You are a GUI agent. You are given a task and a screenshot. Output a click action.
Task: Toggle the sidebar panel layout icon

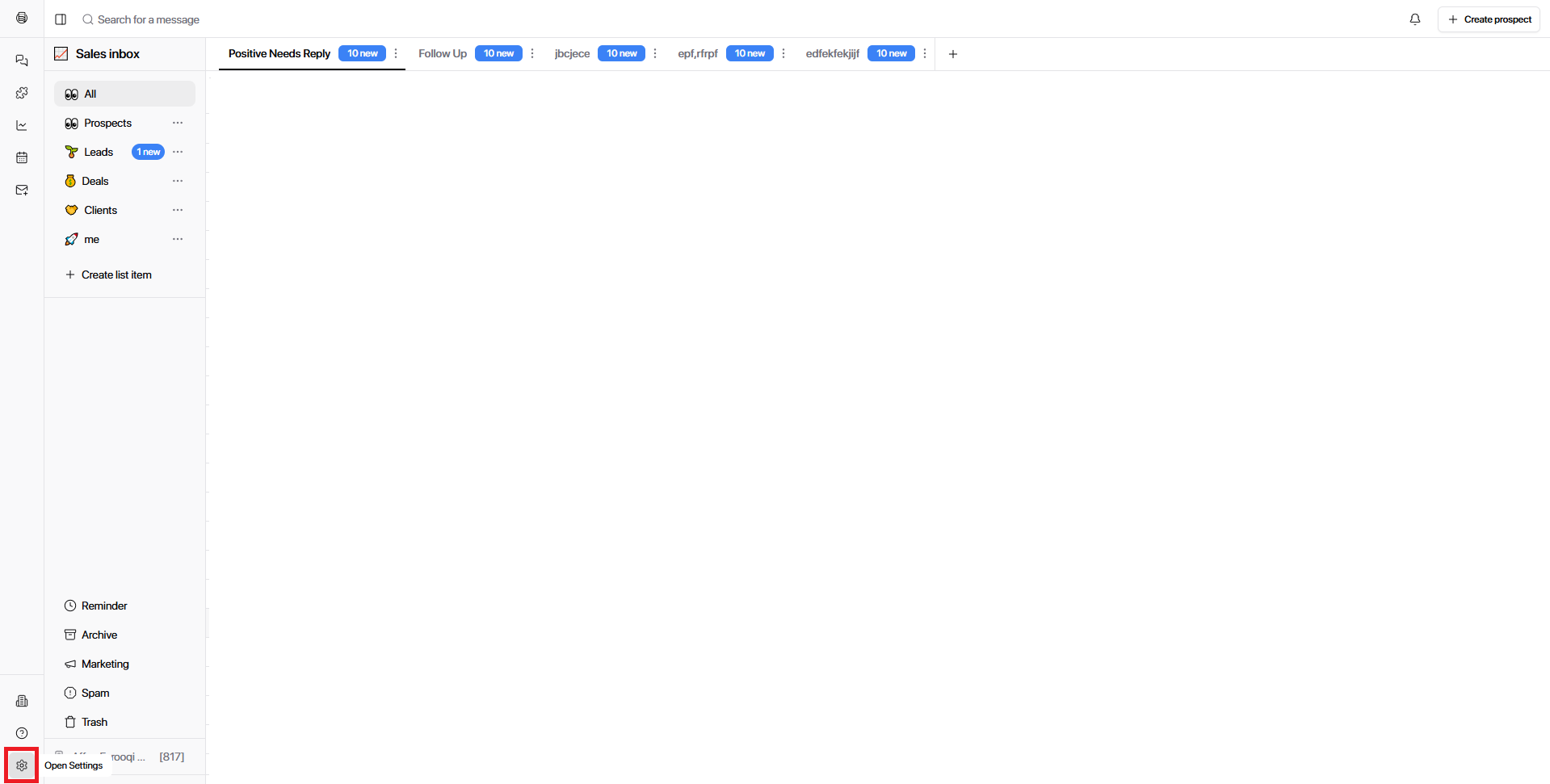[x=61, y=19]
